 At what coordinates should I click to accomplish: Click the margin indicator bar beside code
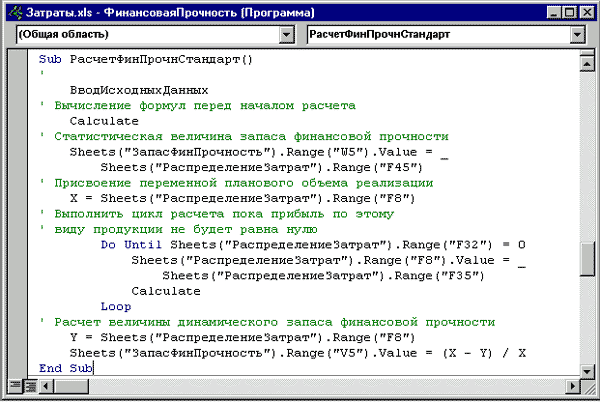pyautogui.click(x=17, y=212)
